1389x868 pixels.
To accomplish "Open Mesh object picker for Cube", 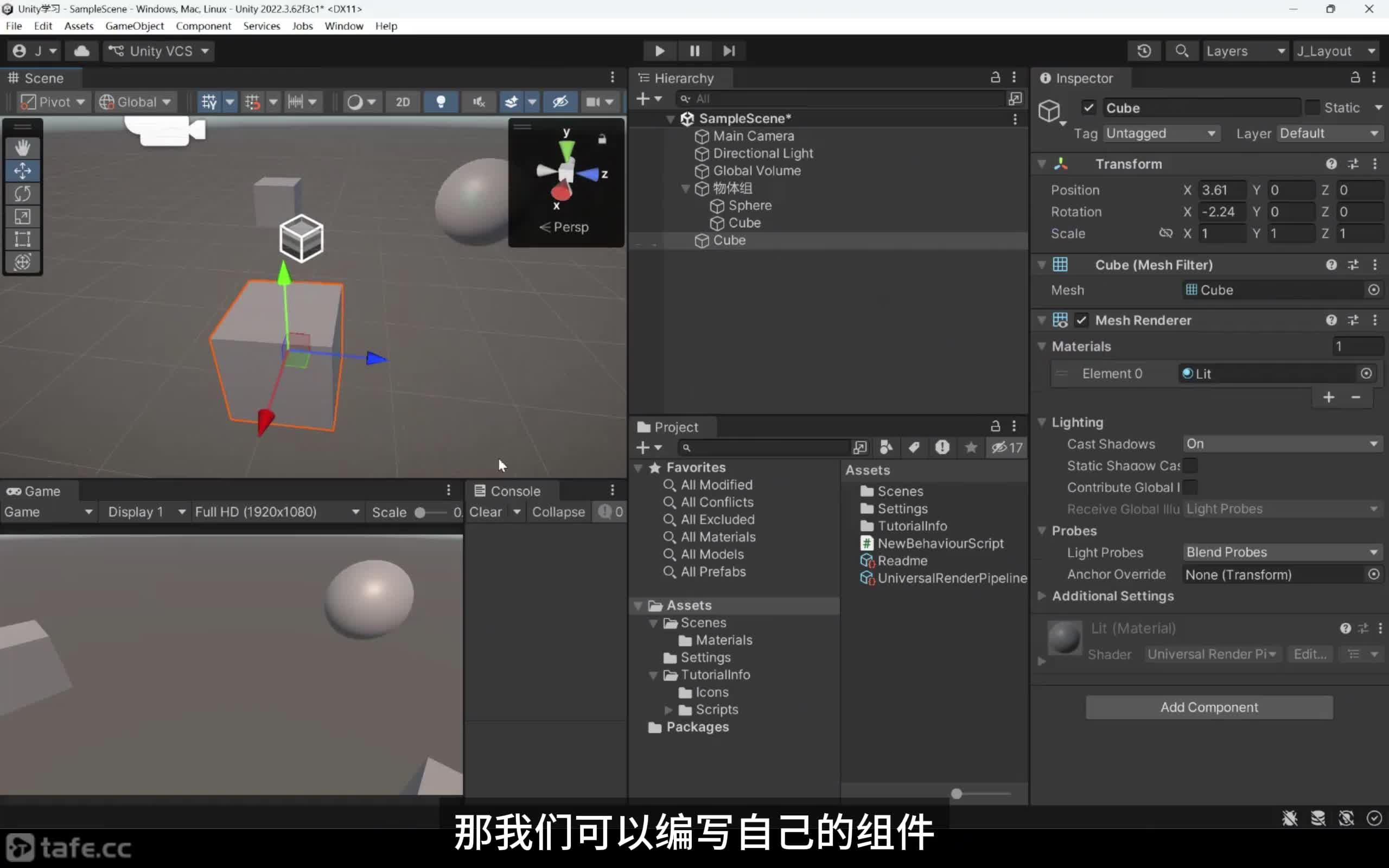I will coord(1373,290).
